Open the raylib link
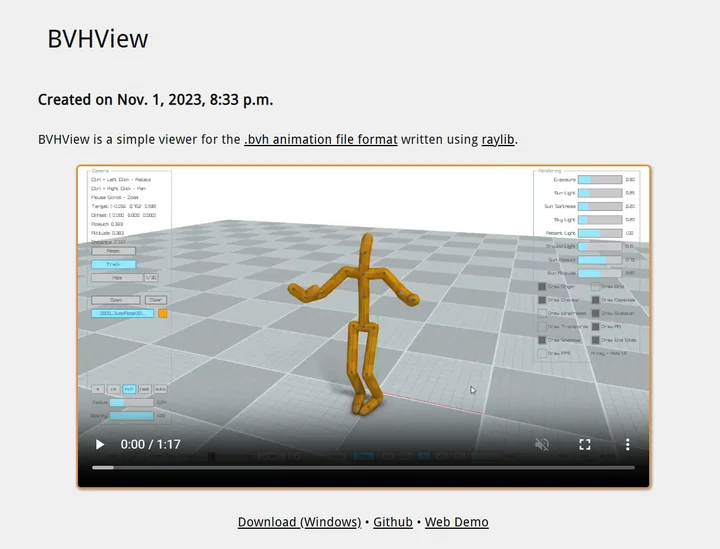720x549 pixels. tap(497, 139)
